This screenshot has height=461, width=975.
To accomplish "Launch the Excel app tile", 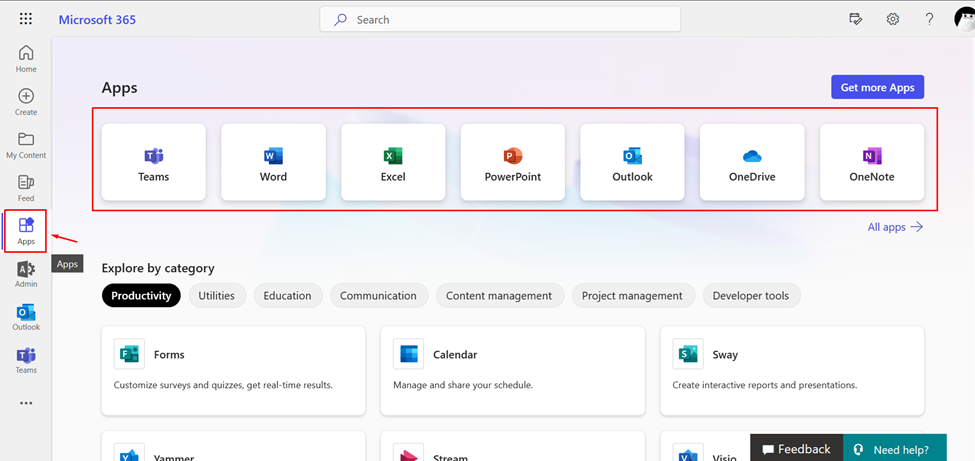I will coord(393,162).
